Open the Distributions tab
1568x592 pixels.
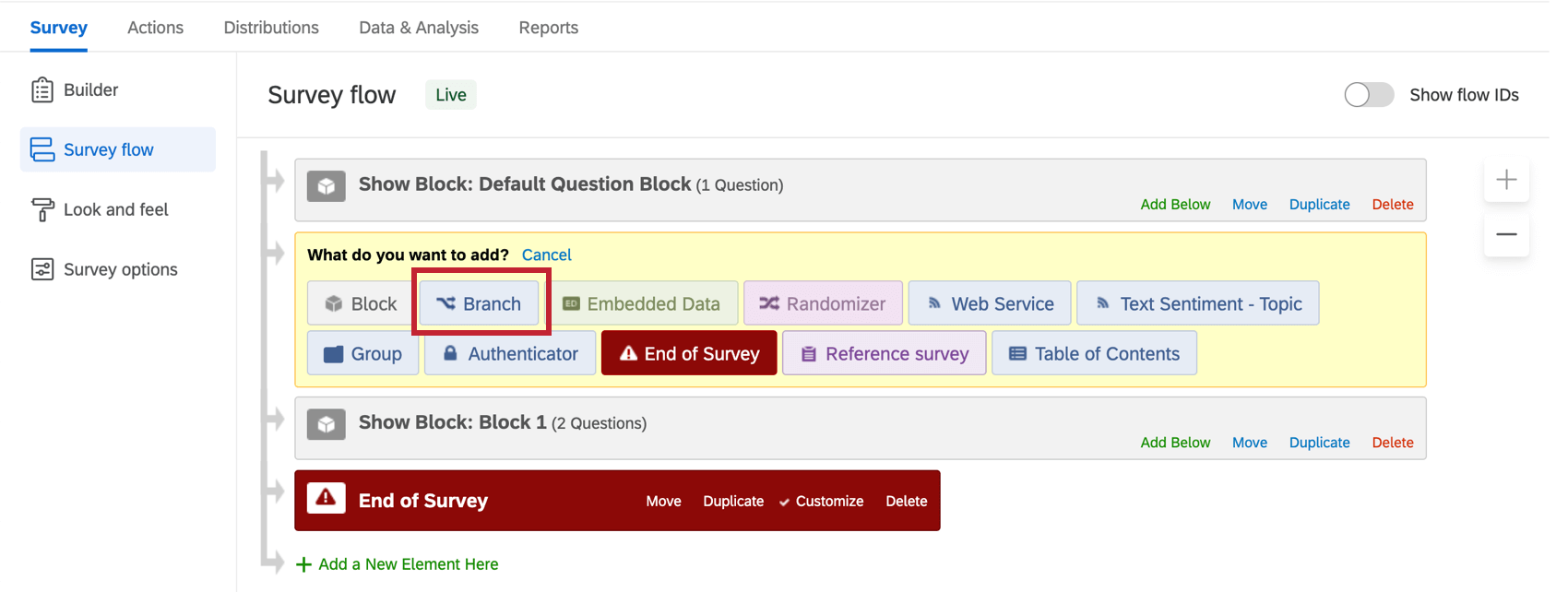[271, 28]
